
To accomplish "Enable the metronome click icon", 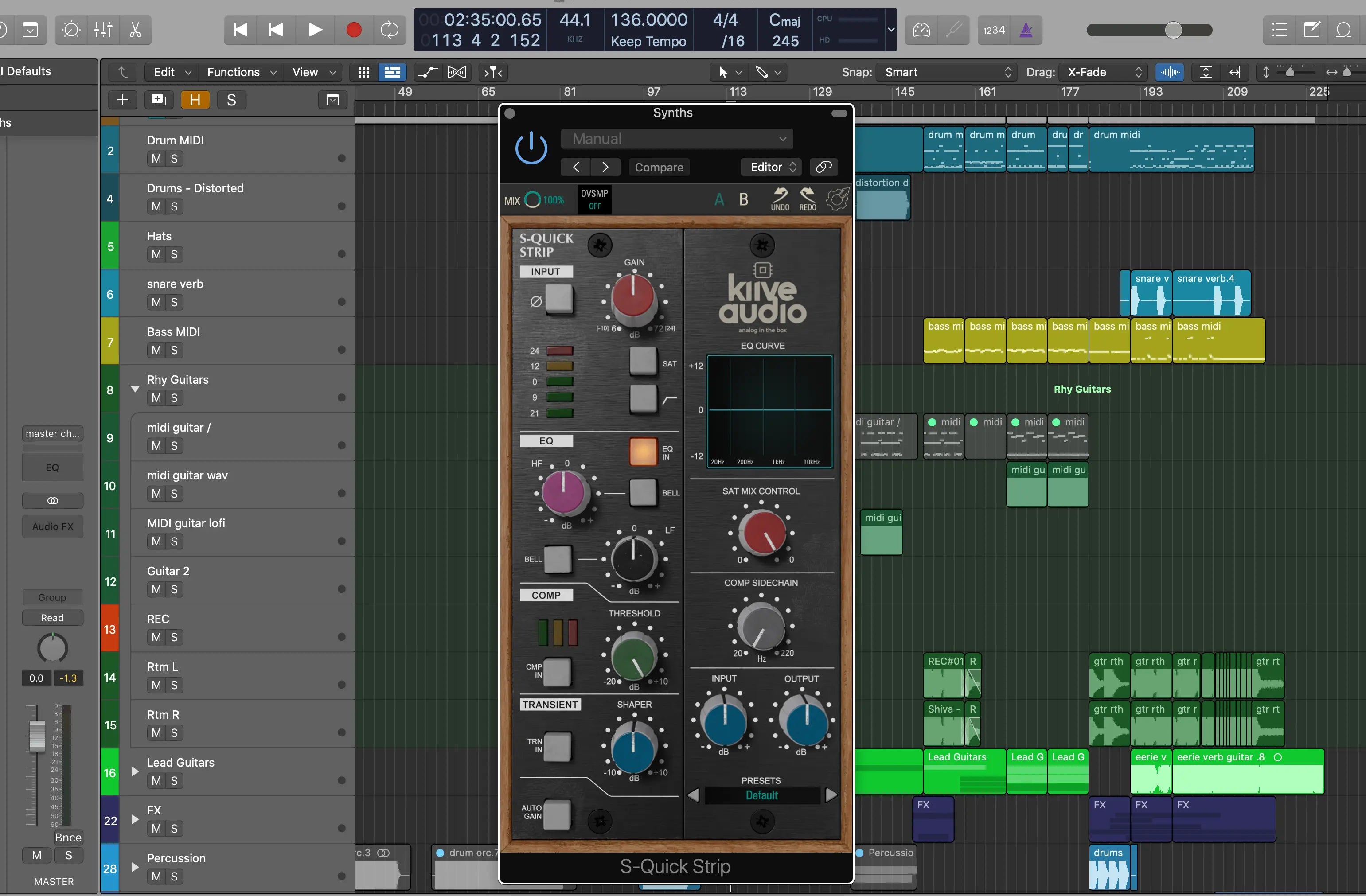I will 1026,29.
